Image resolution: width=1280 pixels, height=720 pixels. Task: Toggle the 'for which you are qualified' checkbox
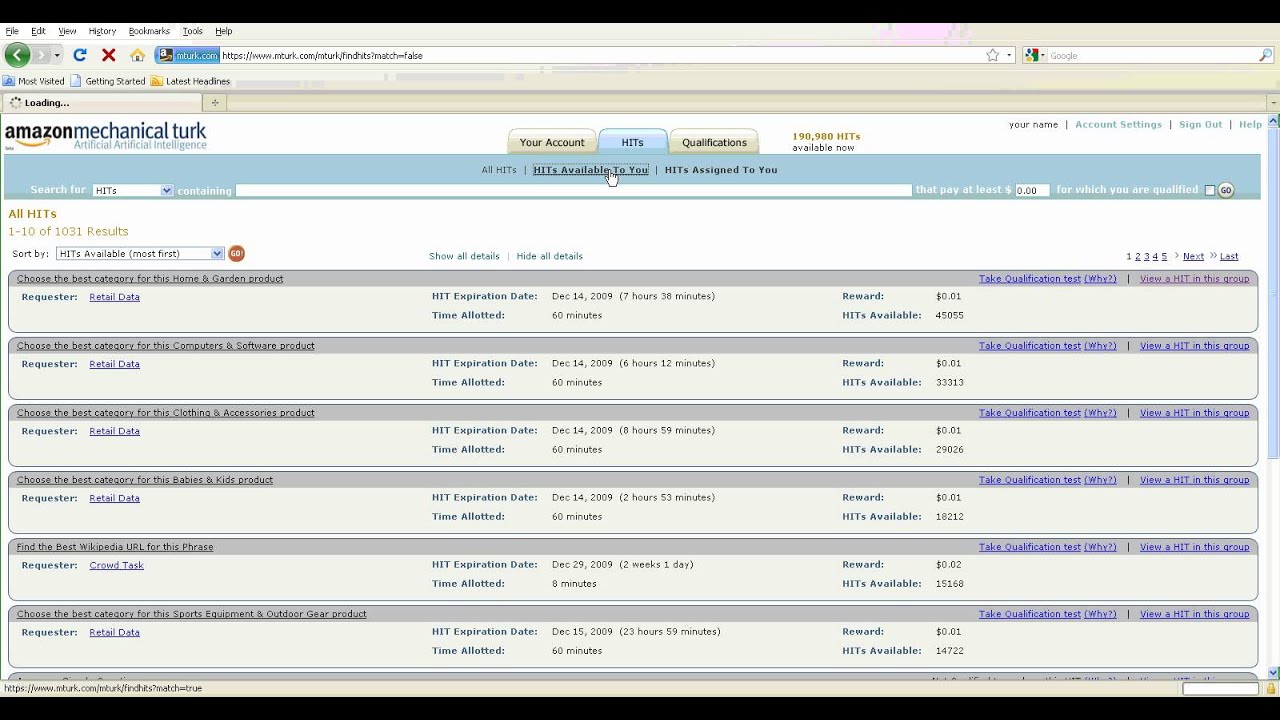pos(1209,190)
